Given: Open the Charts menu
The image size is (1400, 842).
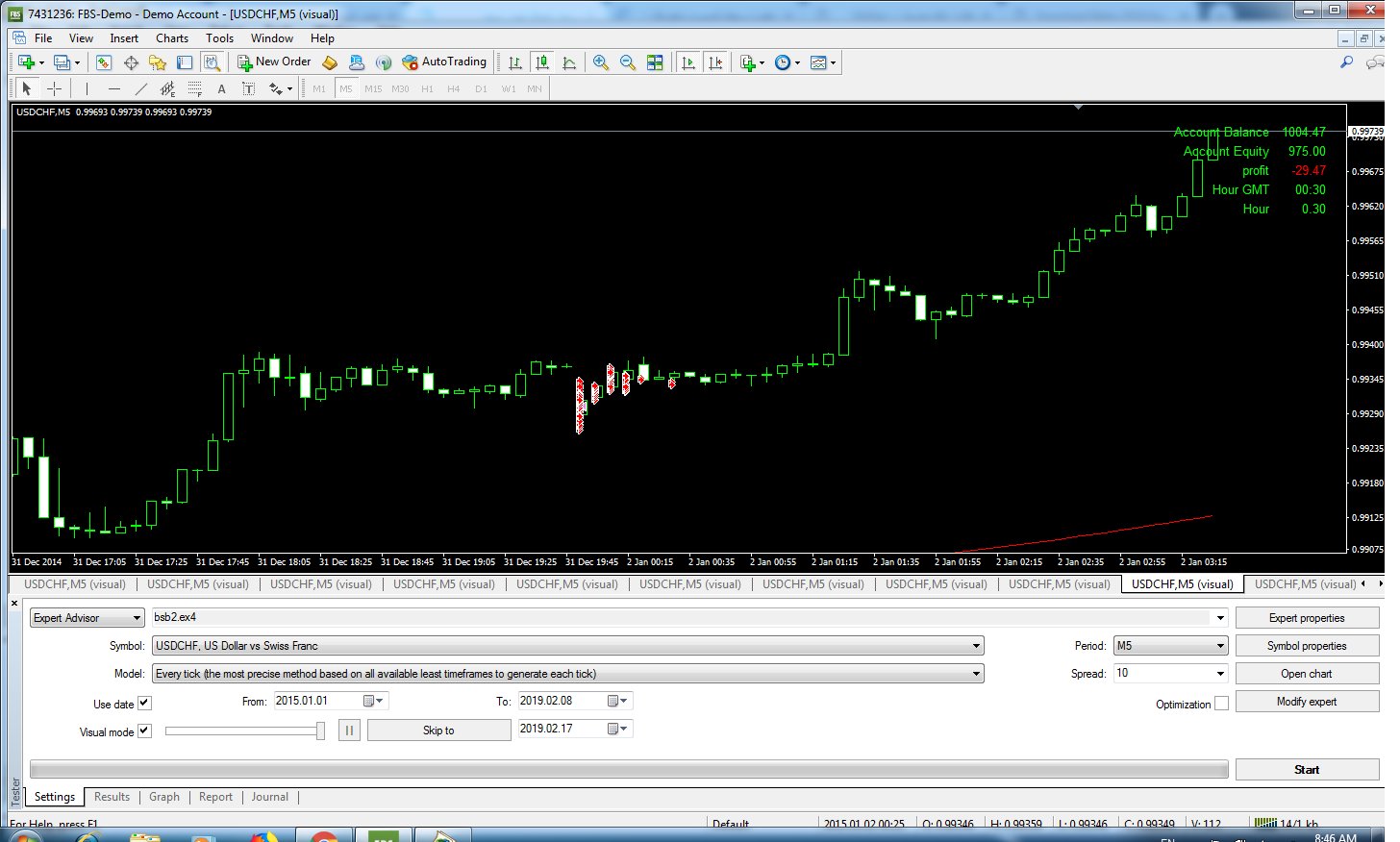Looking at the screenshot, I should (x=172, y=38).
